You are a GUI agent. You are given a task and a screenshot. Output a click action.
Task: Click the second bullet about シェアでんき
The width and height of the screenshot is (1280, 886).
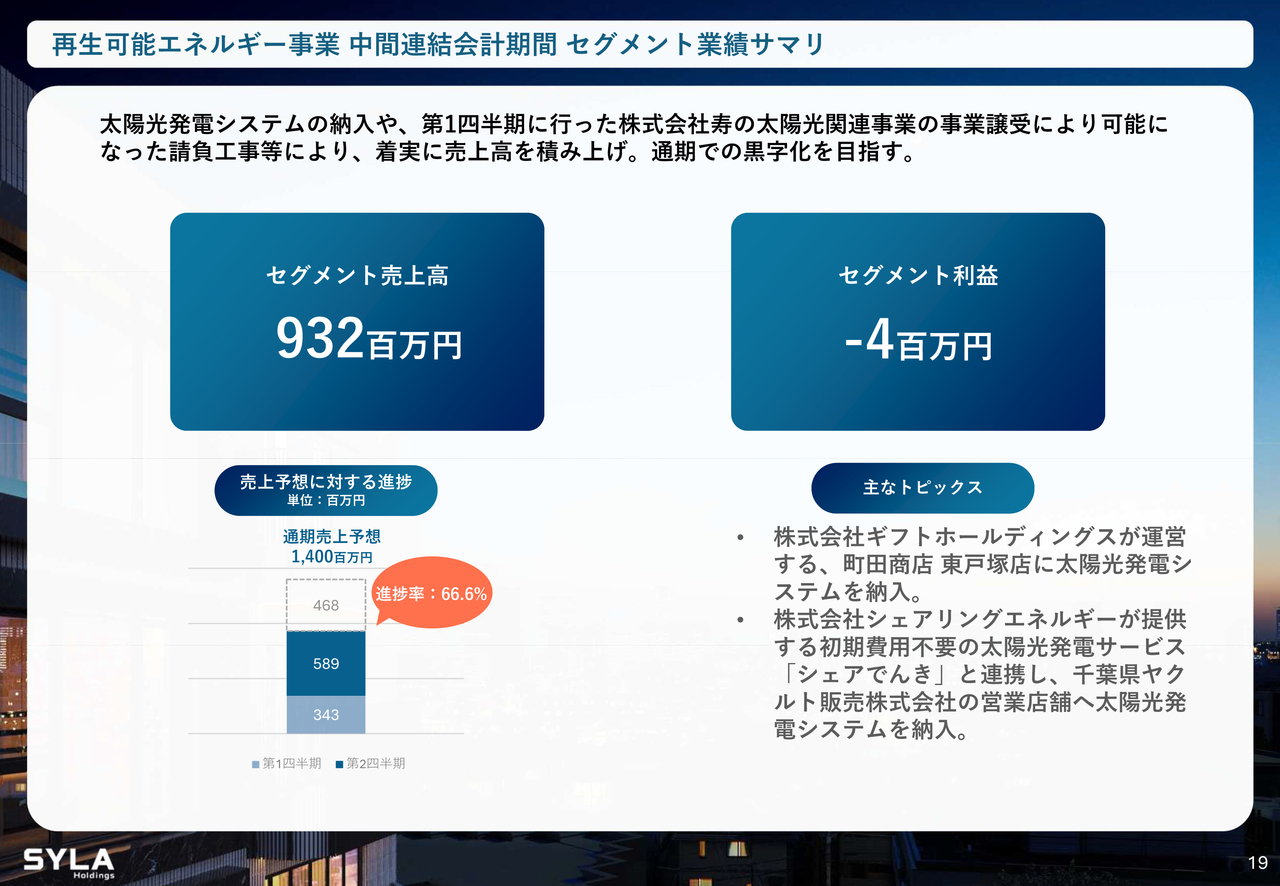coord(980,674)
